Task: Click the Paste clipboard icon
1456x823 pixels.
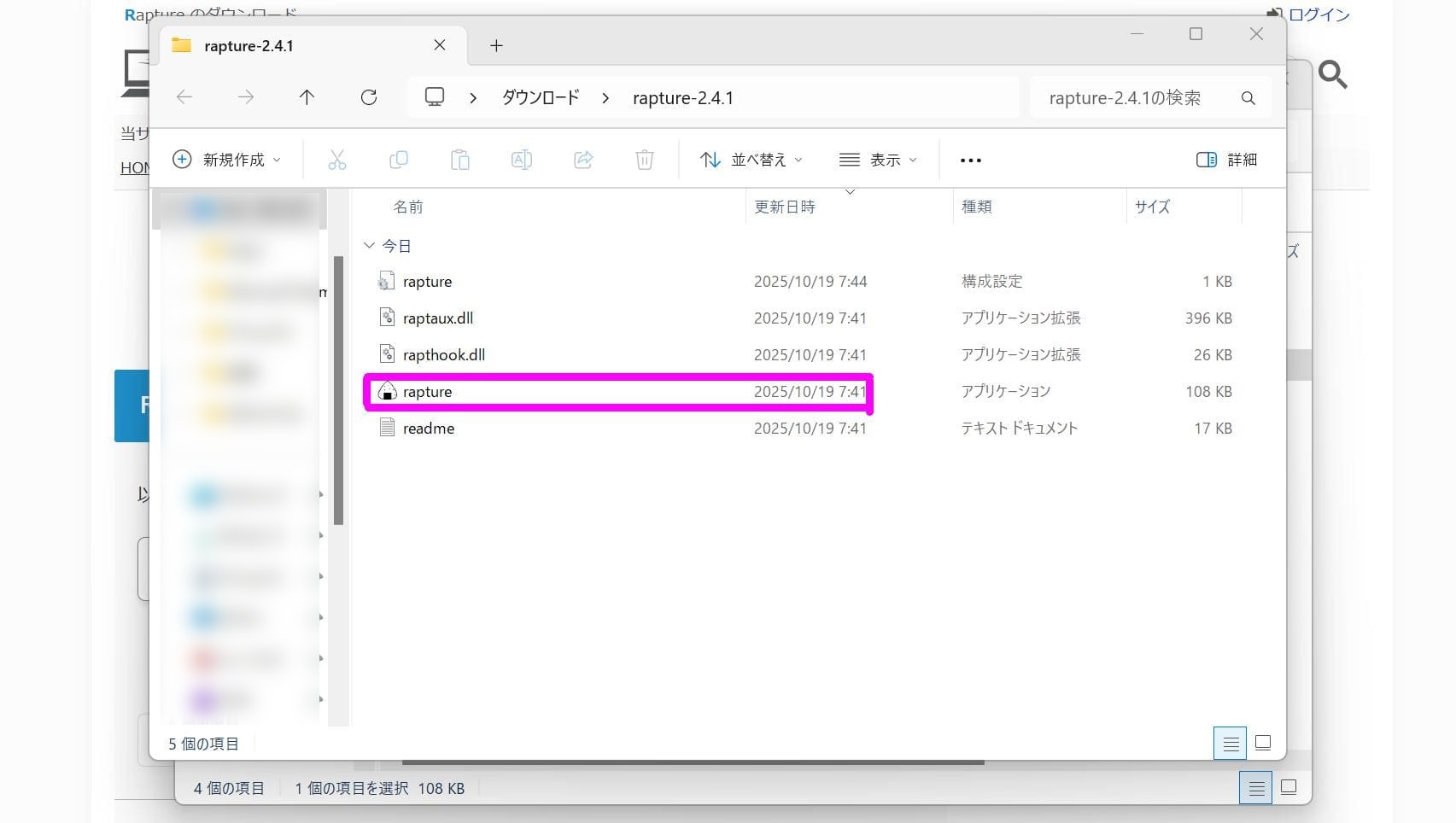Action: [x=460, y=160]
